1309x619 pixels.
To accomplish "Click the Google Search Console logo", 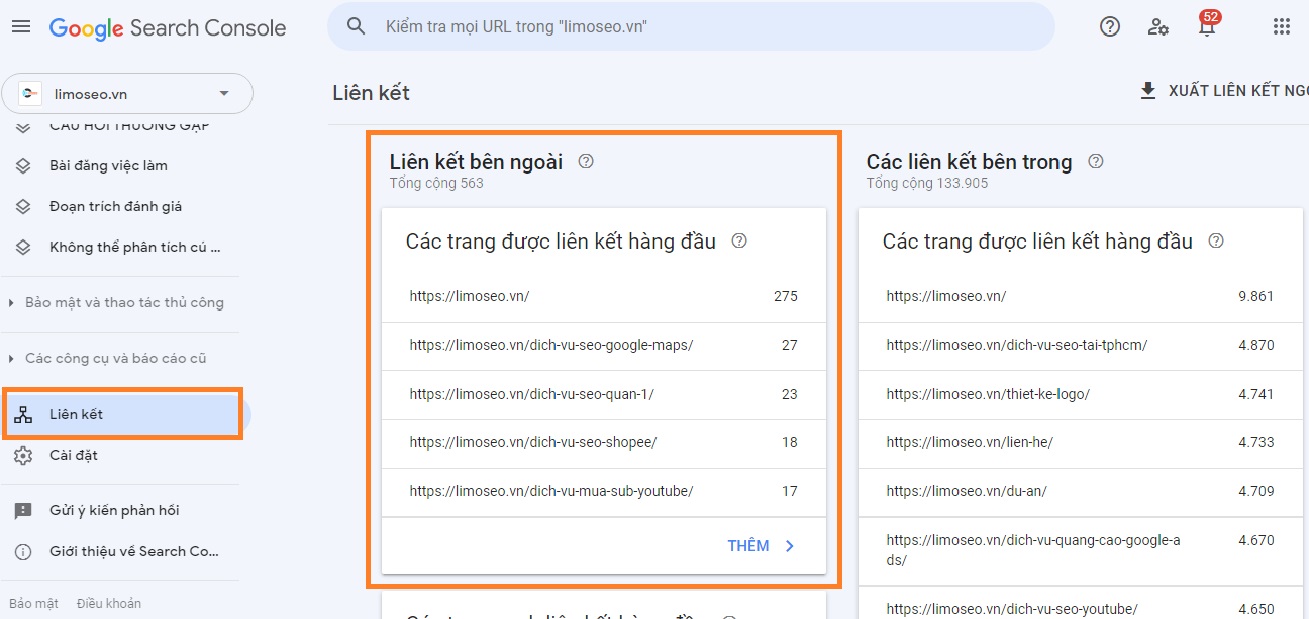I will pyautogui.click(x=168, y=28).
